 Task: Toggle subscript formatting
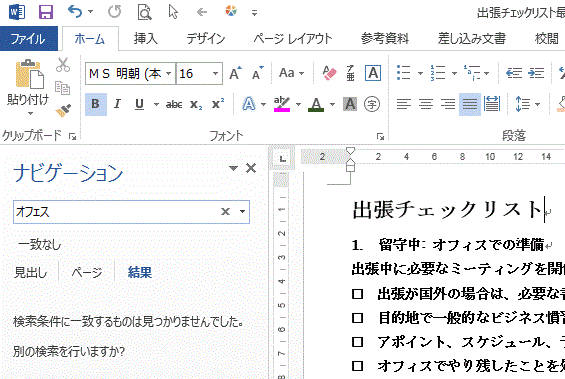click(196, 105)
